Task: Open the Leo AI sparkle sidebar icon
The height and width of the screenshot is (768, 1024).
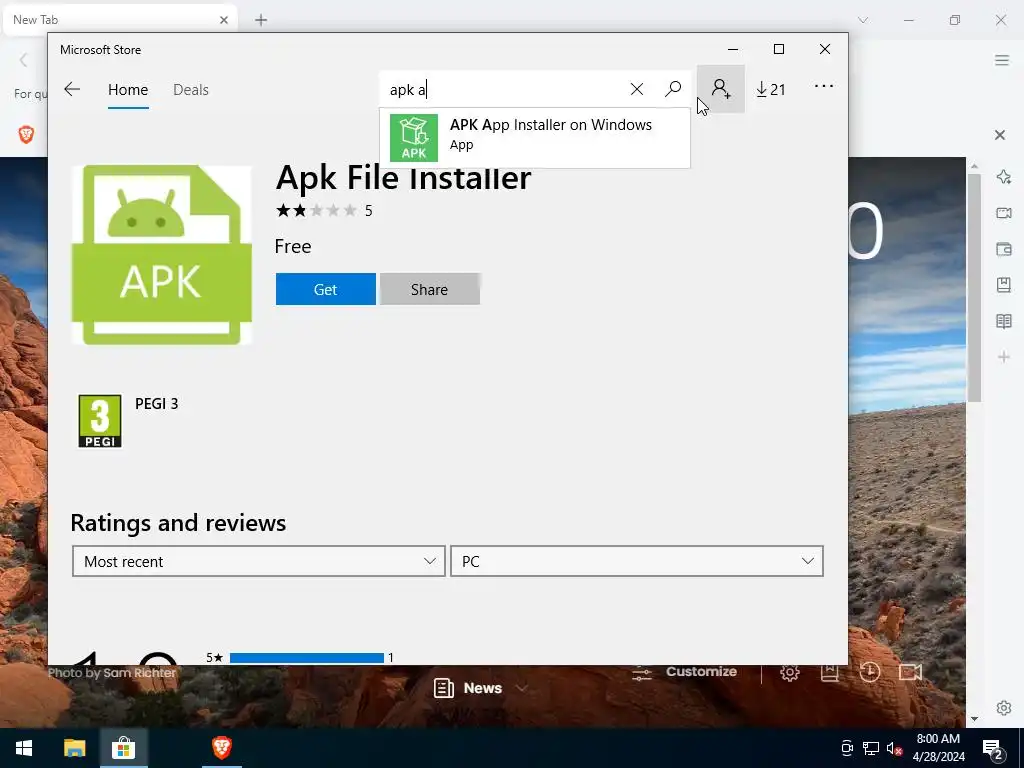Action: pos(1004,177)
